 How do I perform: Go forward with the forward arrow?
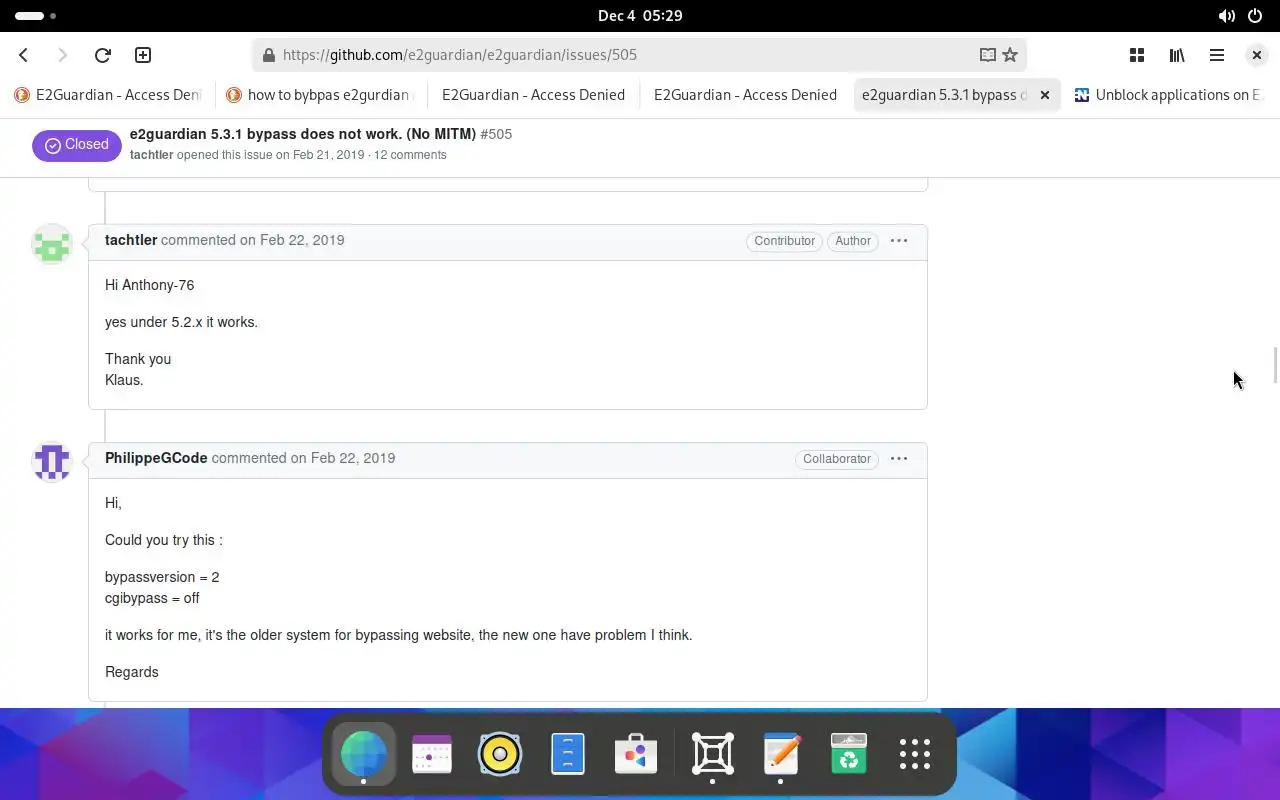point(62,55)
